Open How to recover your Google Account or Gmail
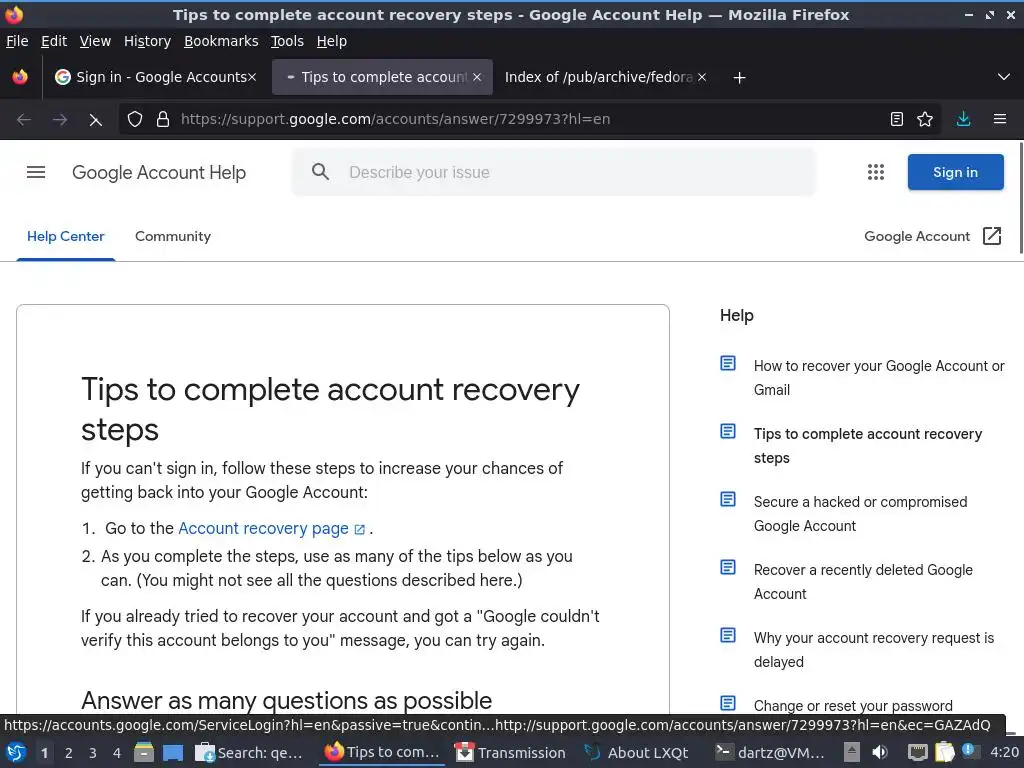Viewport: 1024px width, 768px height. click(x=878, y=377)
